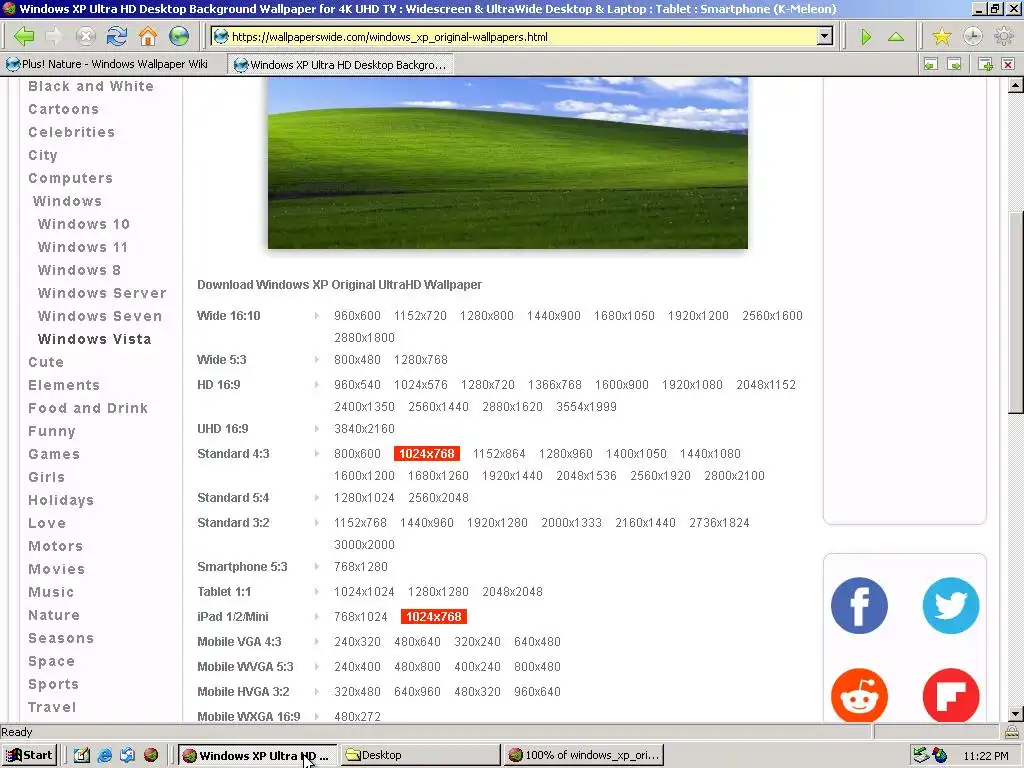
Task: Download the 1280x1024 Standard 5:4 size
Action: click(364, 498)
